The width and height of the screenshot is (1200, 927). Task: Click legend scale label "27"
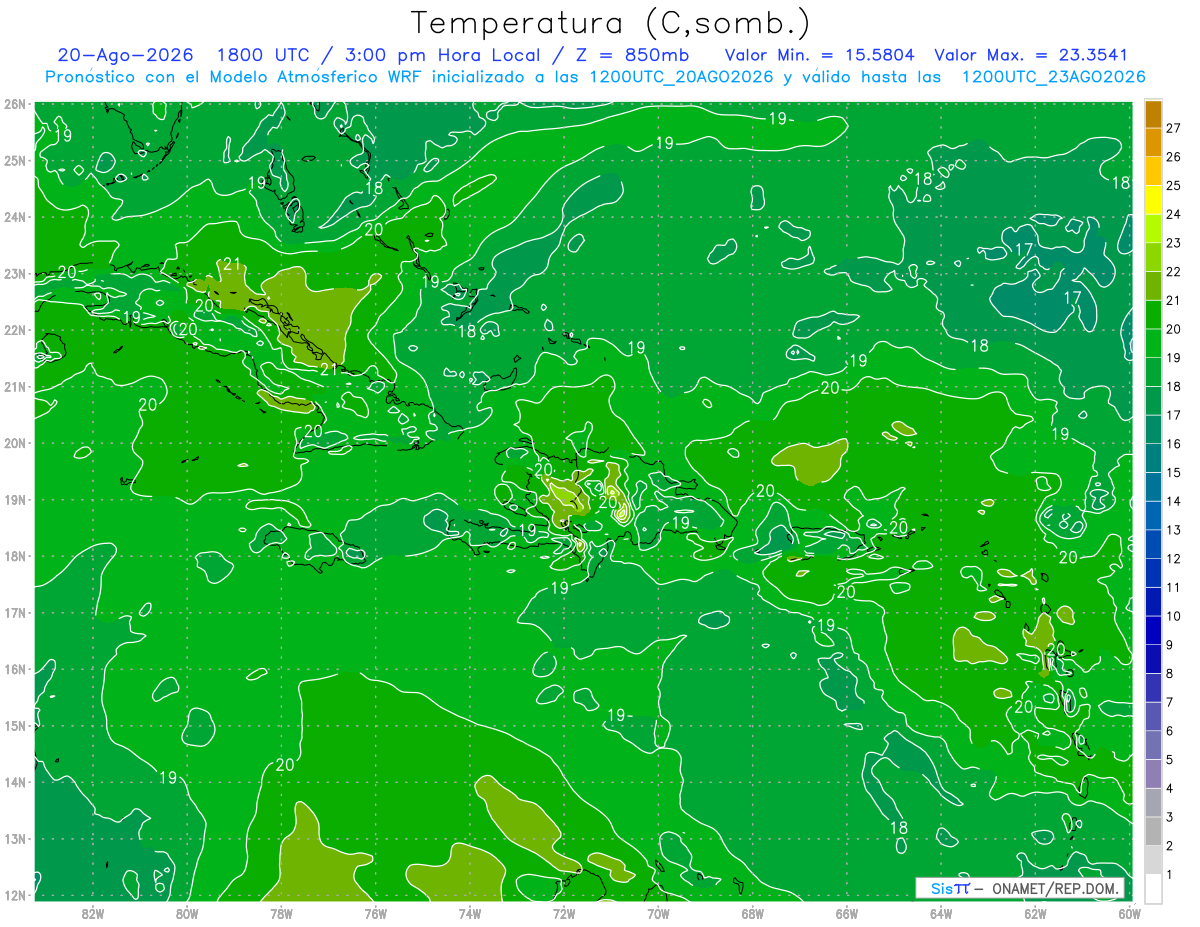pyautogui.click(x=1174, y=128)
